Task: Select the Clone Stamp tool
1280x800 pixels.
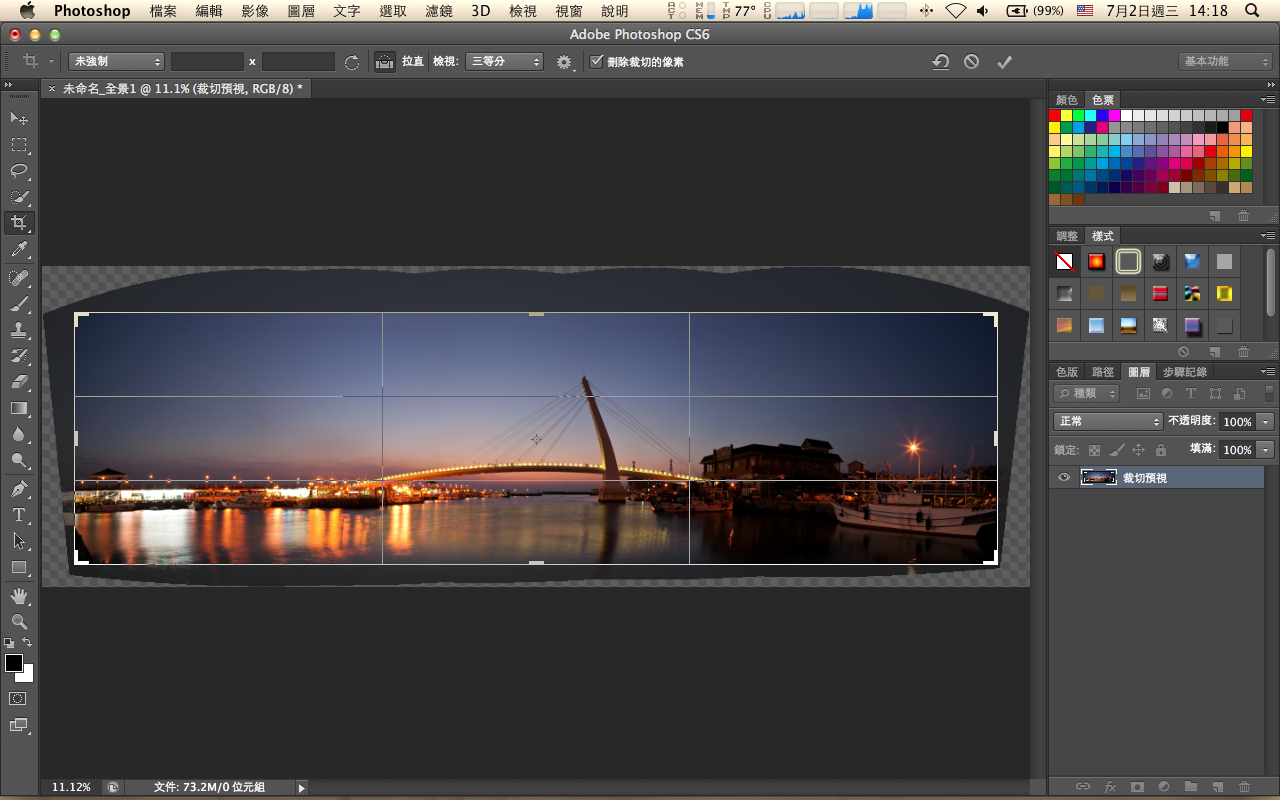Action: (x=19, y=329)
